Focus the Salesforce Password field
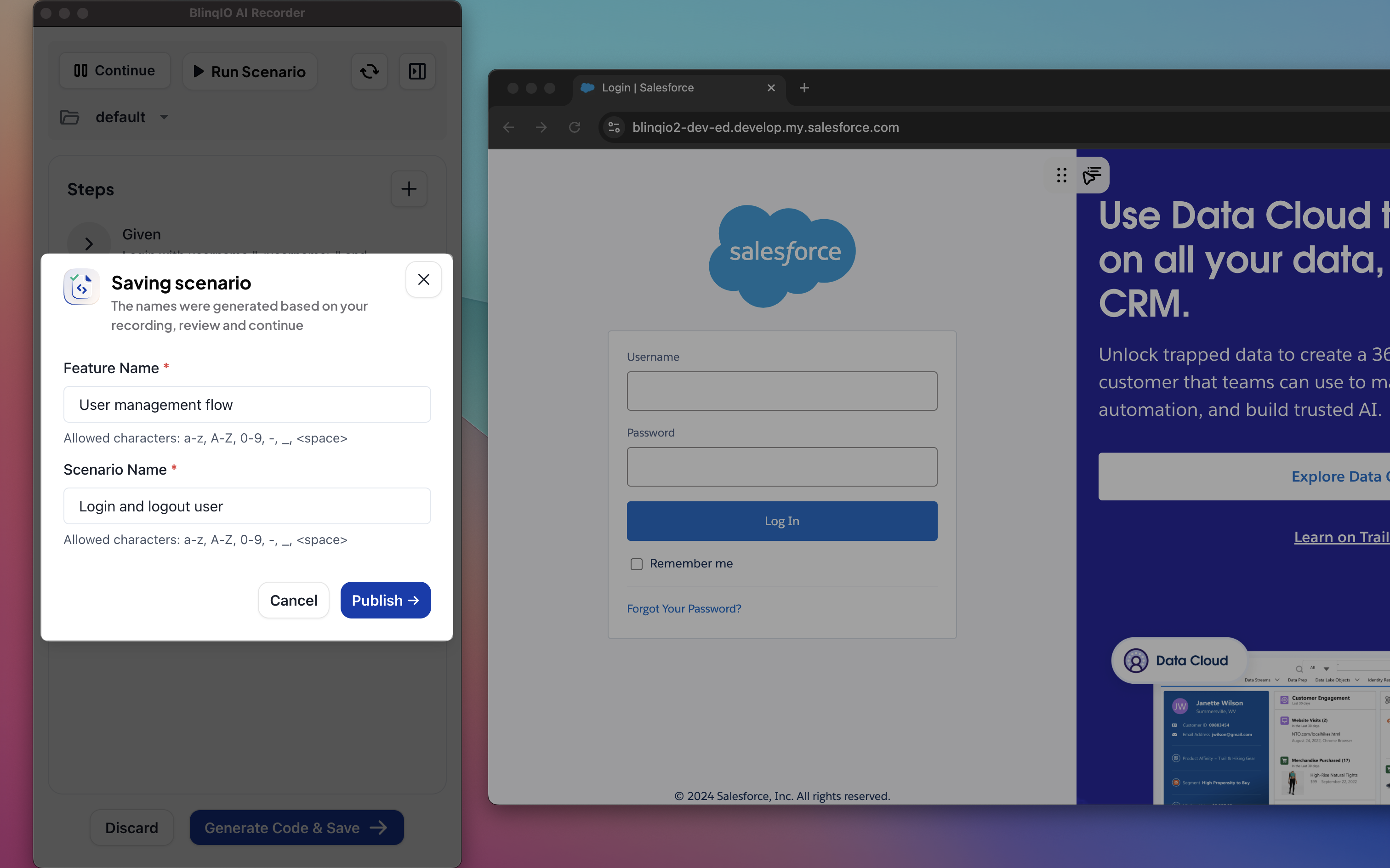 782,467
